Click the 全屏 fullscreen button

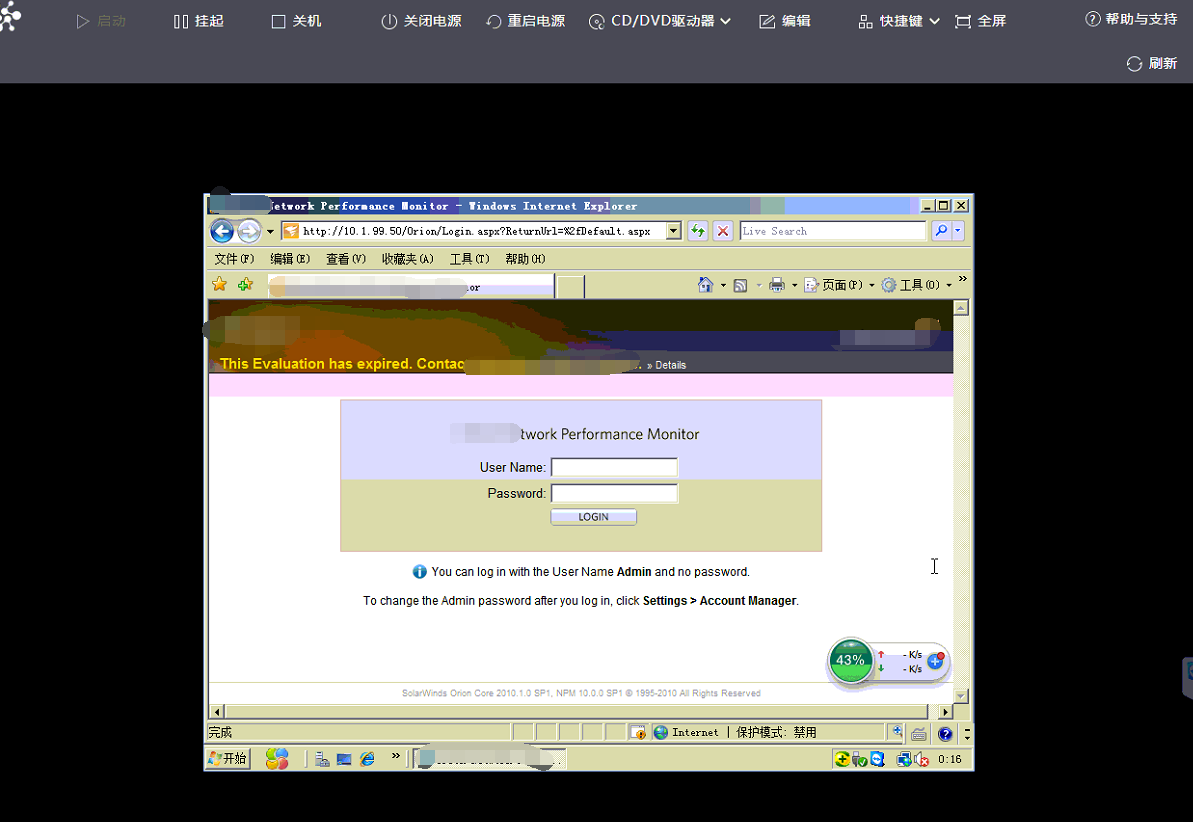pos(981,21)
